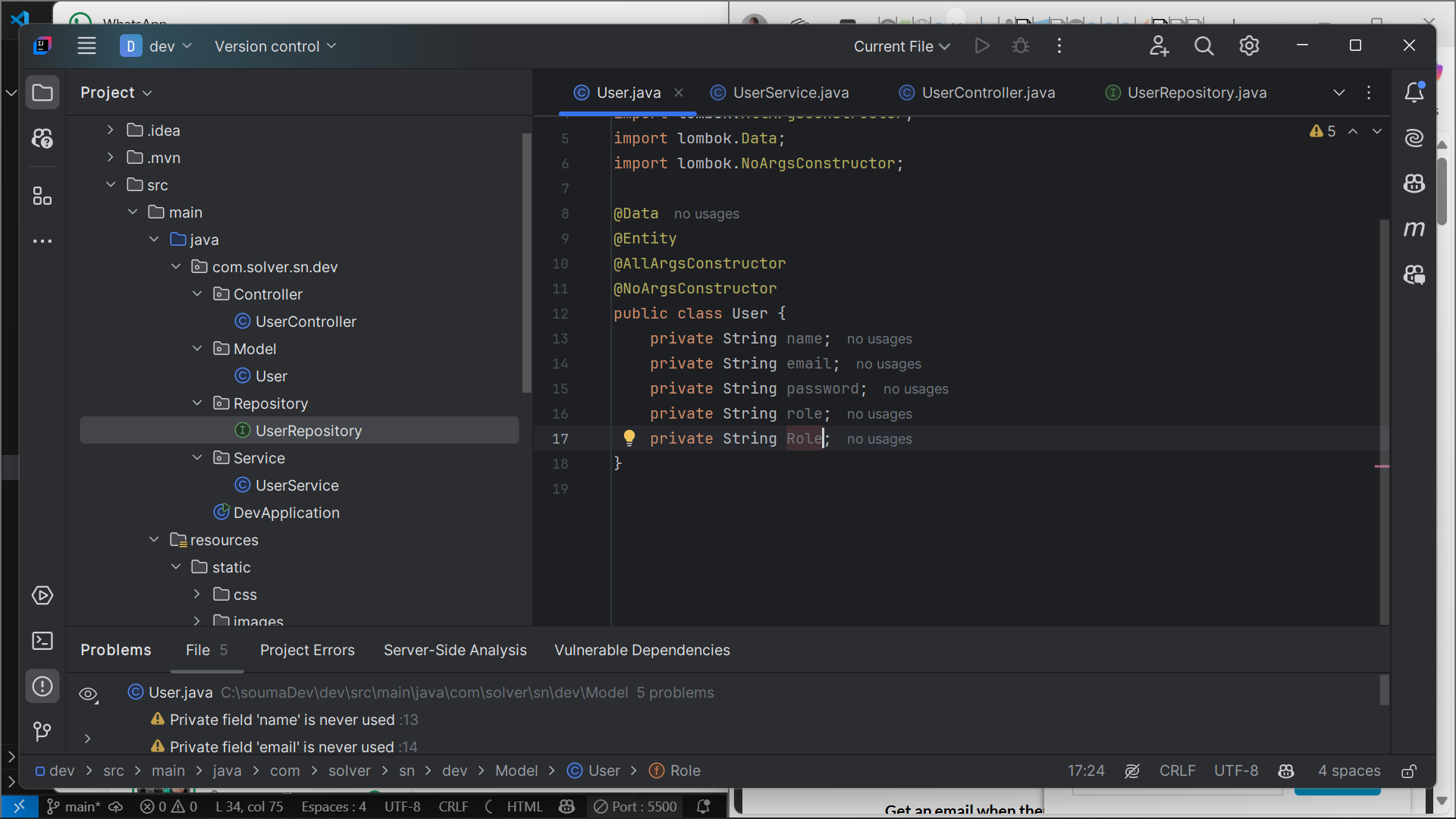Collapse the Repository package node
Image resolution: width=1456 pixels, height=819 pixels.
pos(197,403)
